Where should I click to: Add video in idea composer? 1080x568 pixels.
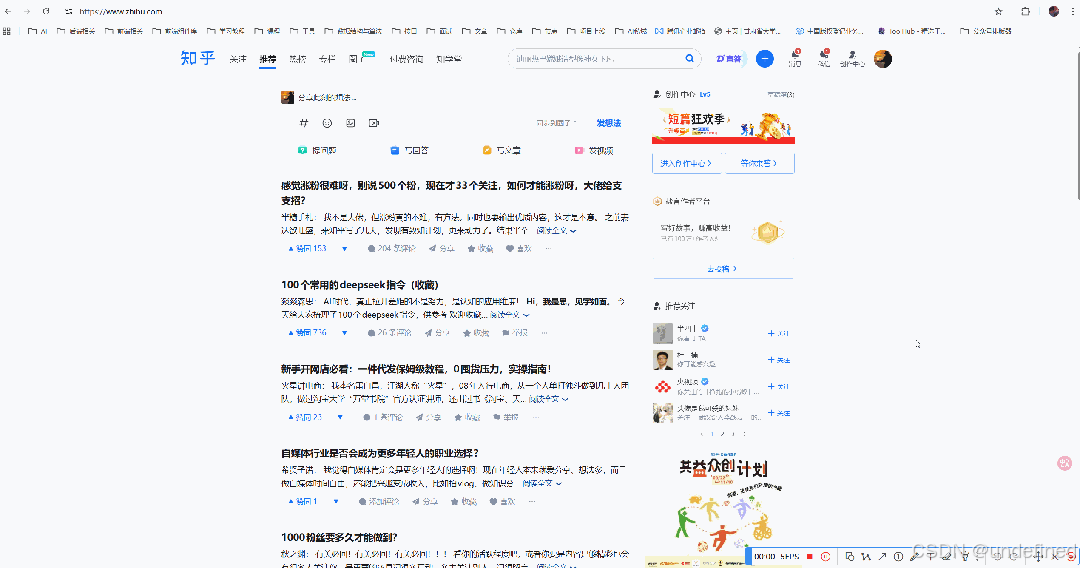coord(374,123)
